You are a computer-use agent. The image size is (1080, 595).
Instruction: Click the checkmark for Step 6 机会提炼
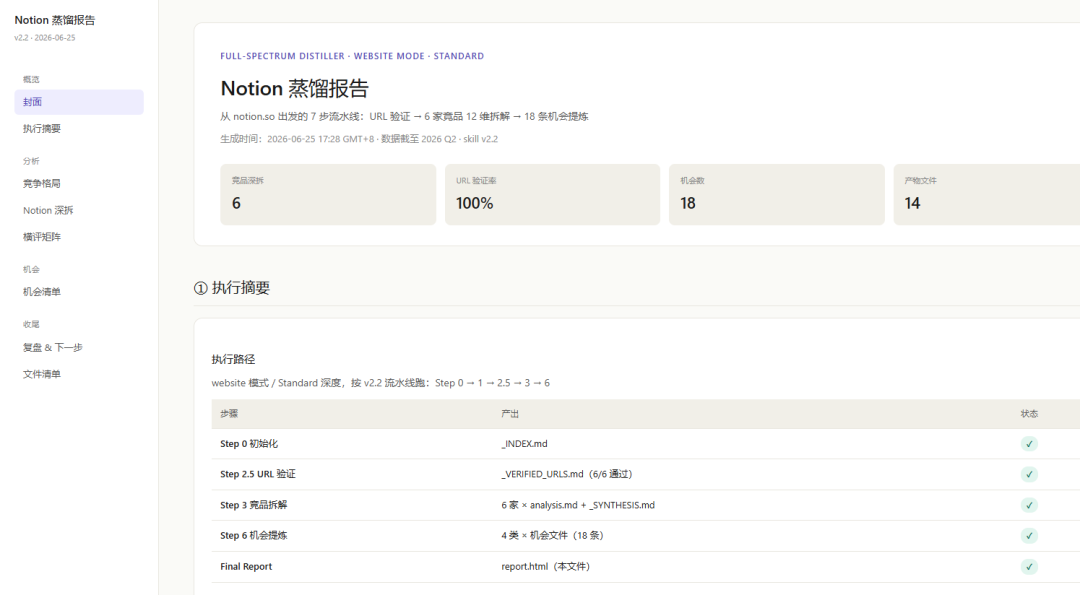point(1029,536)
